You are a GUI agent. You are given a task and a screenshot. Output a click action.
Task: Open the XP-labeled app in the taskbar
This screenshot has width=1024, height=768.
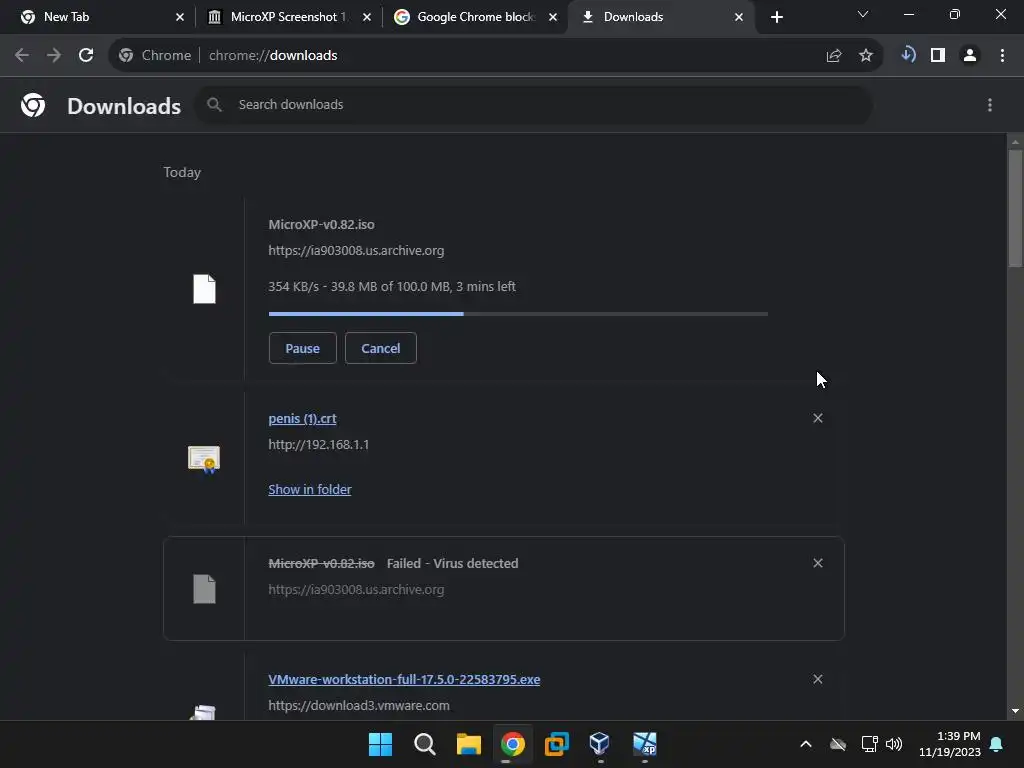coord(645,744)
